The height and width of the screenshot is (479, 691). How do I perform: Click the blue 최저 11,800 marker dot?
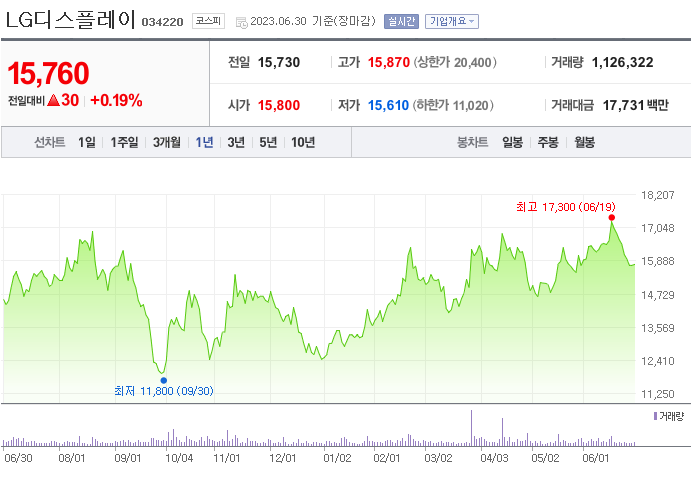point(163,380)
